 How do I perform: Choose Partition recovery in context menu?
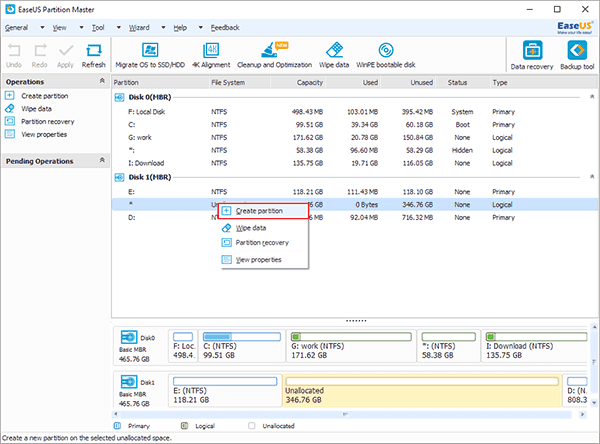coord(265,243)
